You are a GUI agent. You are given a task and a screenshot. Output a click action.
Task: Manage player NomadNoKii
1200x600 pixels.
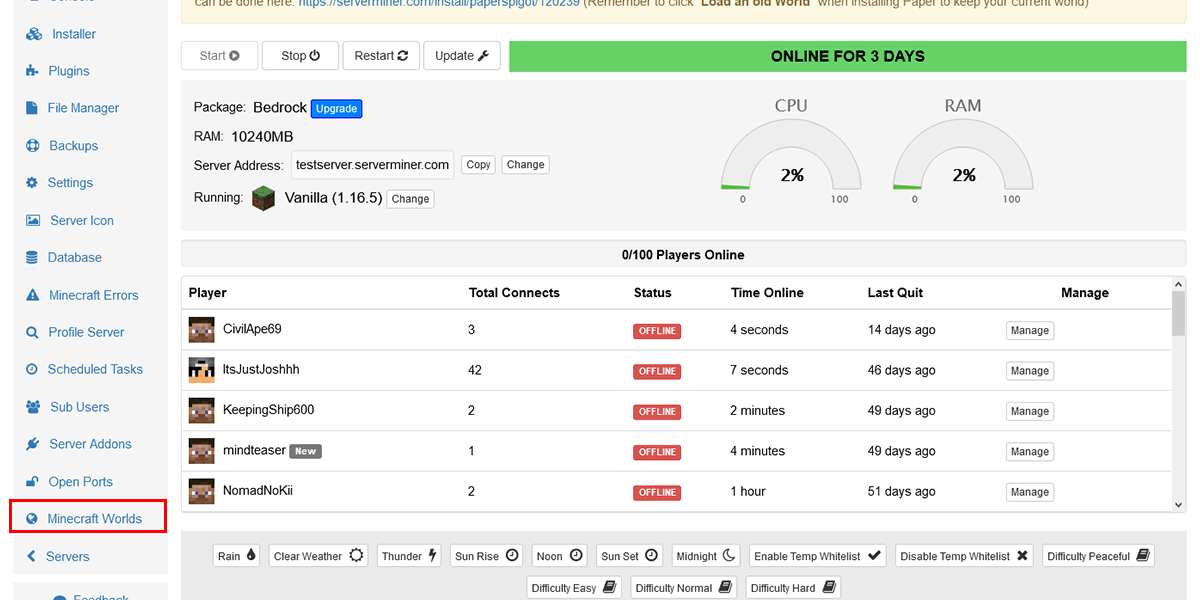[x=1030, y=492]
